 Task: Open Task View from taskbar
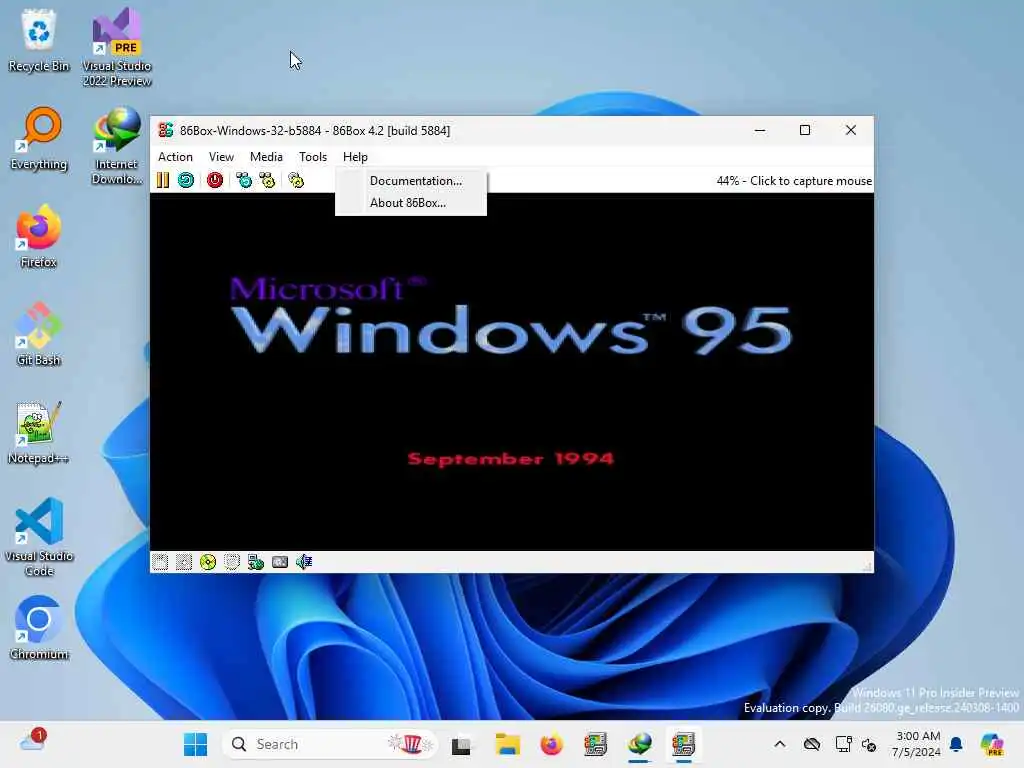point(461,744)
